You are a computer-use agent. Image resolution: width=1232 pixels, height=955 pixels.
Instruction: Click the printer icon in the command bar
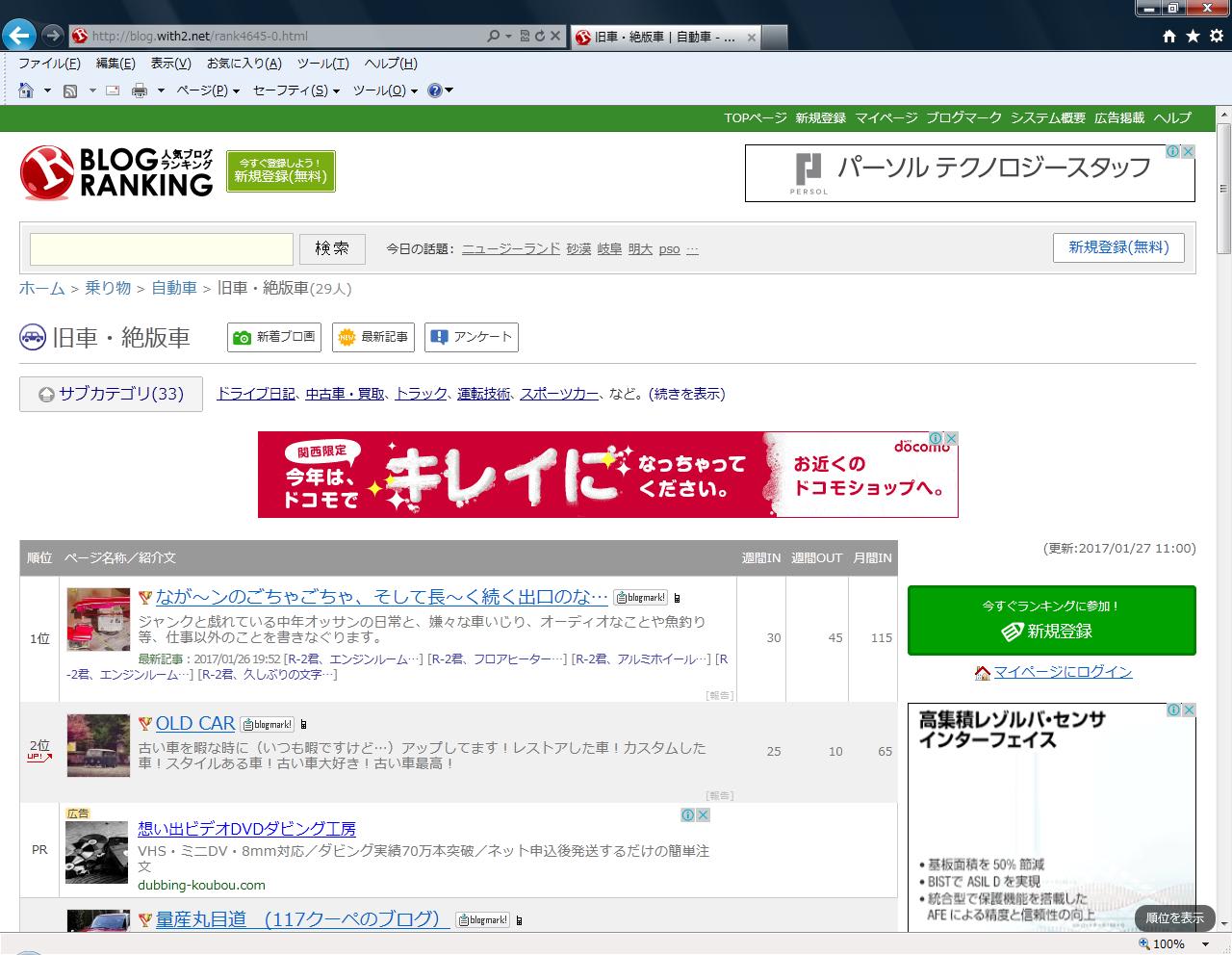140,90
